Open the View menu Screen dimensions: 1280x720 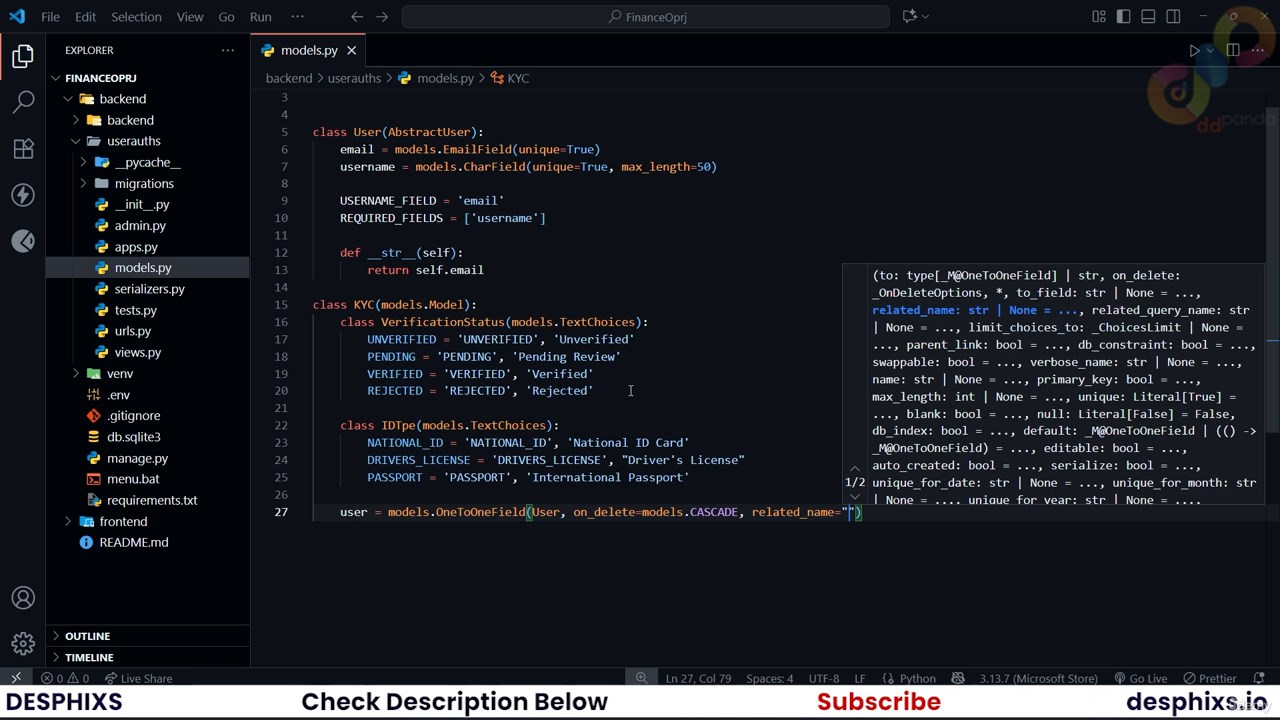[x=189, y=16]
